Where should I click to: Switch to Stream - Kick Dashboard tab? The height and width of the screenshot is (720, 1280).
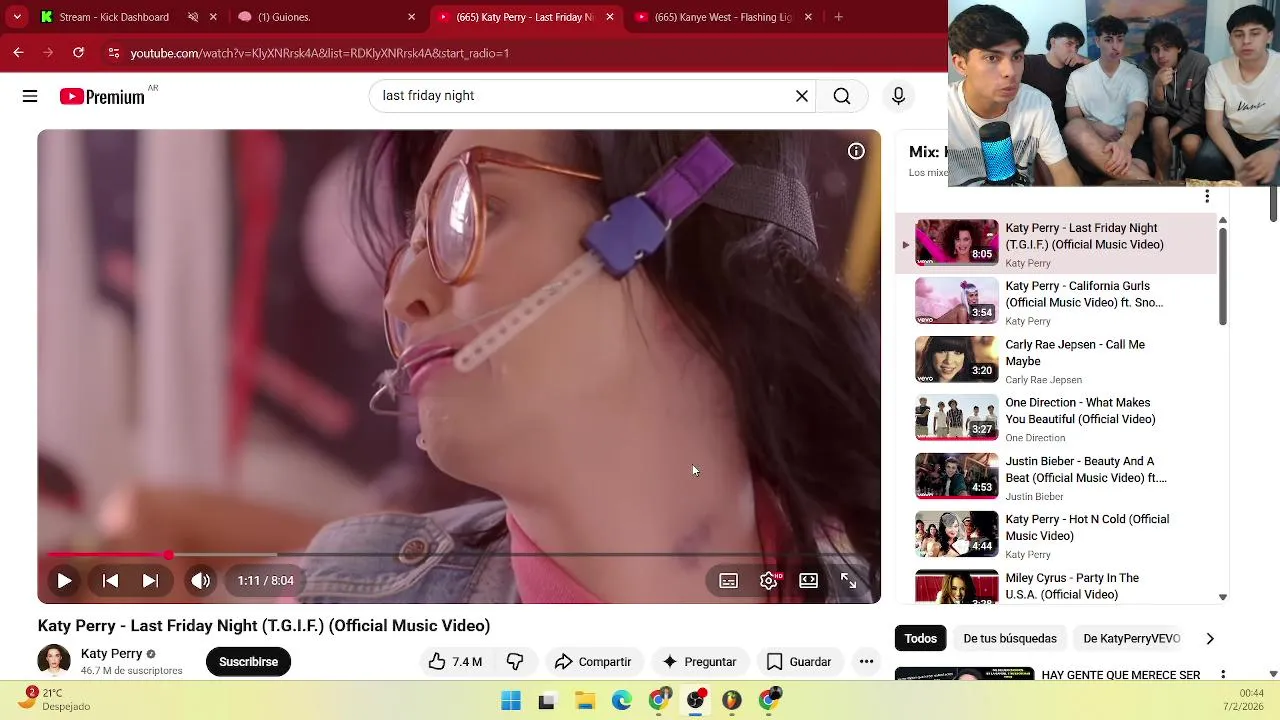114,17
